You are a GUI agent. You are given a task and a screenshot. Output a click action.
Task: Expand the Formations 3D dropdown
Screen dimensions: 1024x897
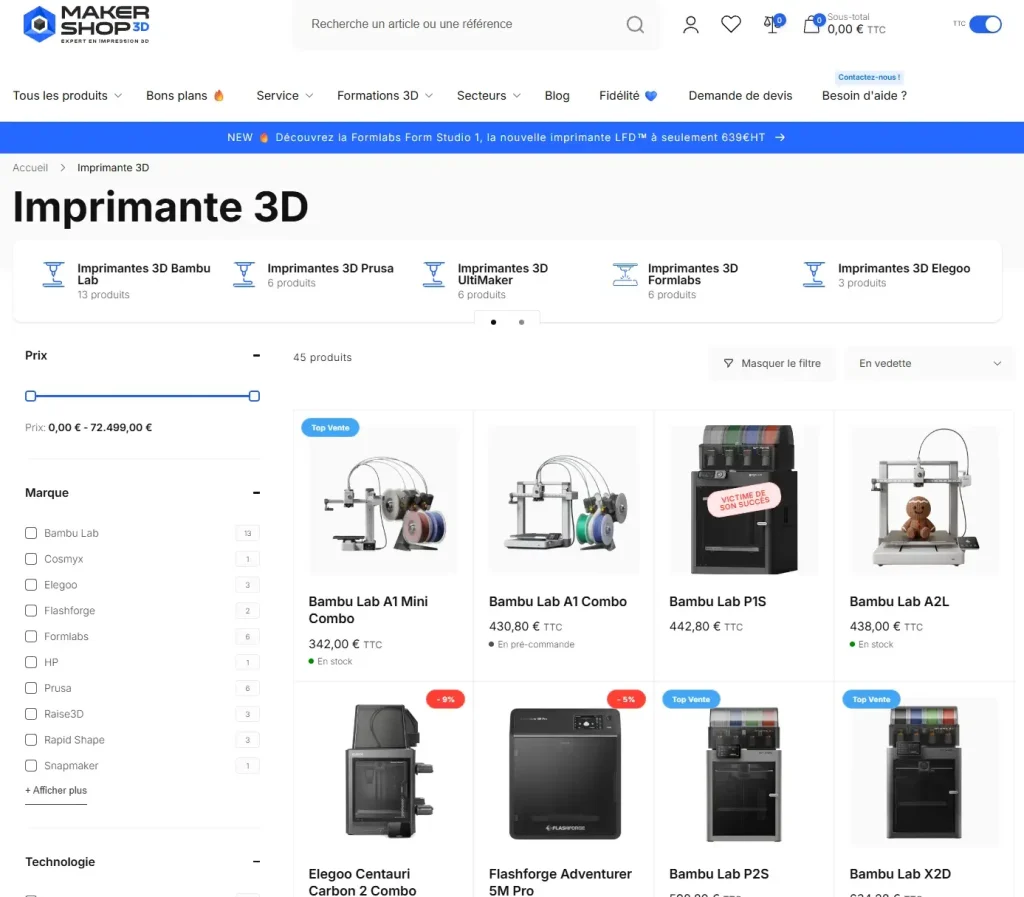(385, 95)
